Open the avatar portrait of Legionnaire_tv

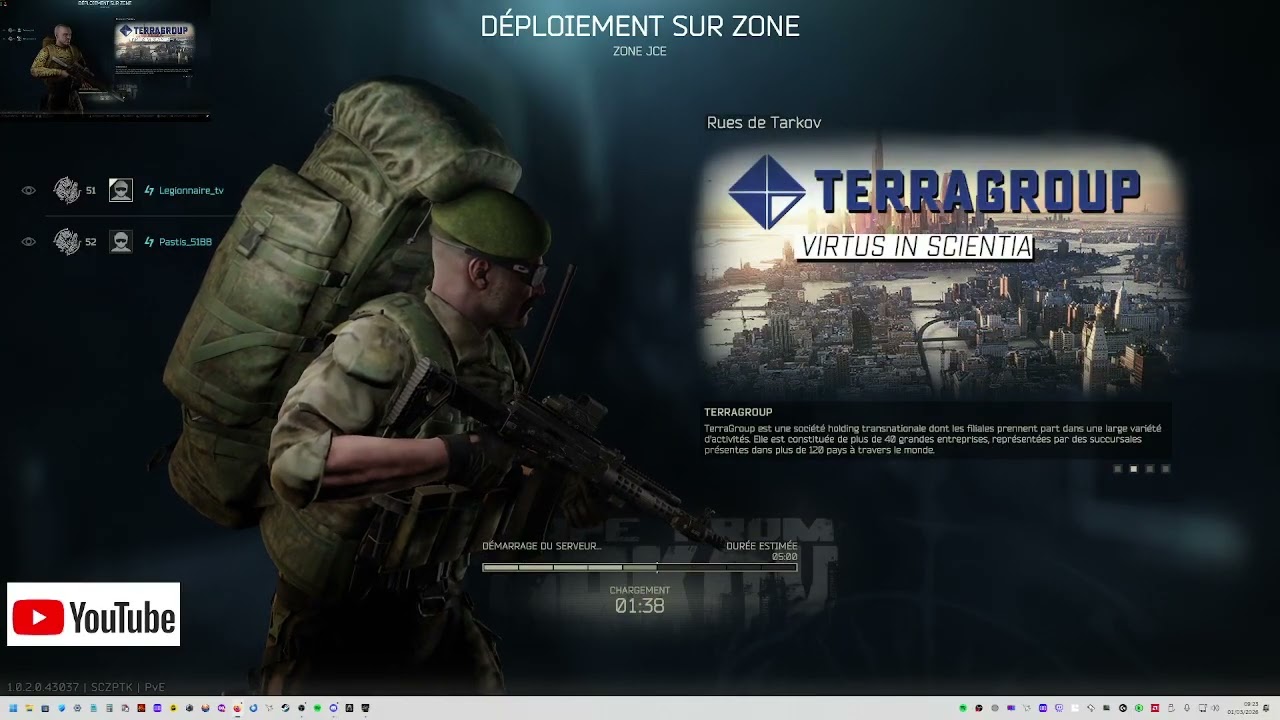pos(121,190)
